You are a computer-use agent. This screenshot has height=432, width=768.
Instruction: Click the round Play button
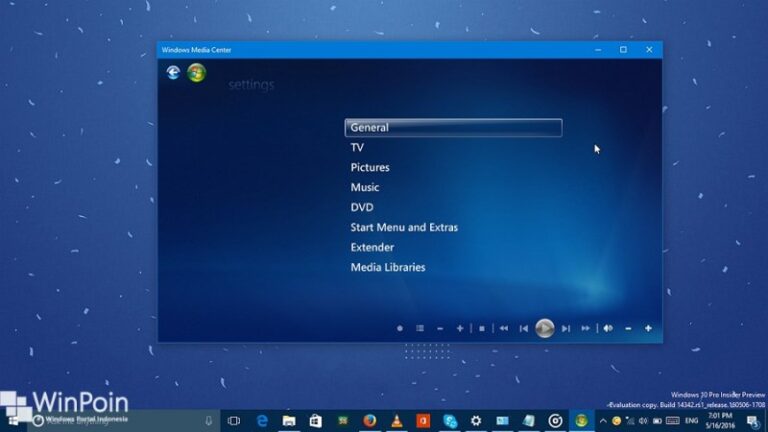(545, 328)
